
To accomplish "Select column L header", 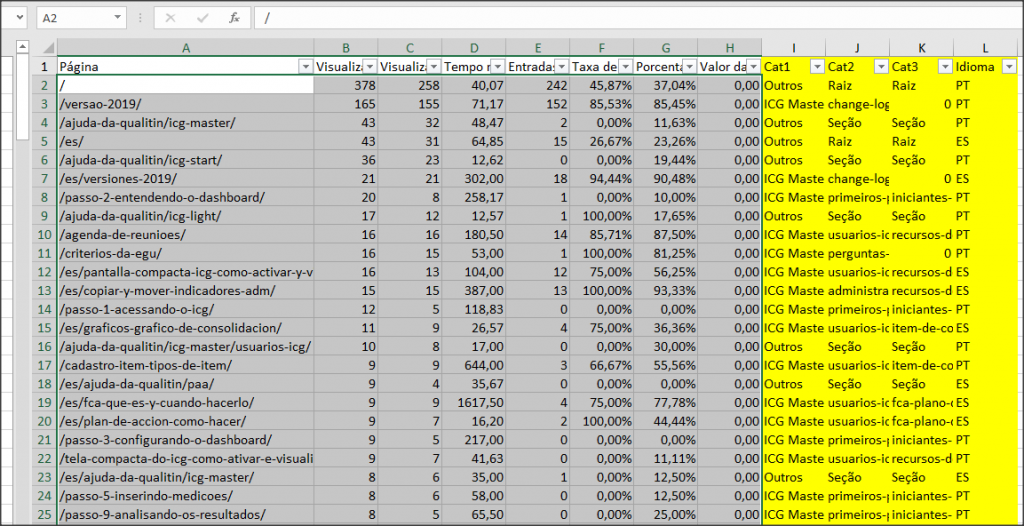I will click(985, 48).
